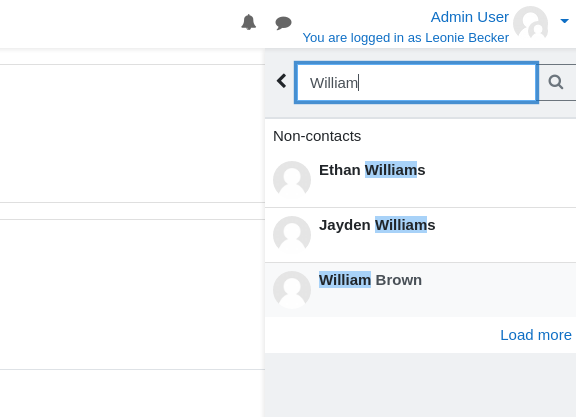Viewport: 576px width, 417px height.
Task: Select Jayden Williams from search results
Action: [420, 235]
